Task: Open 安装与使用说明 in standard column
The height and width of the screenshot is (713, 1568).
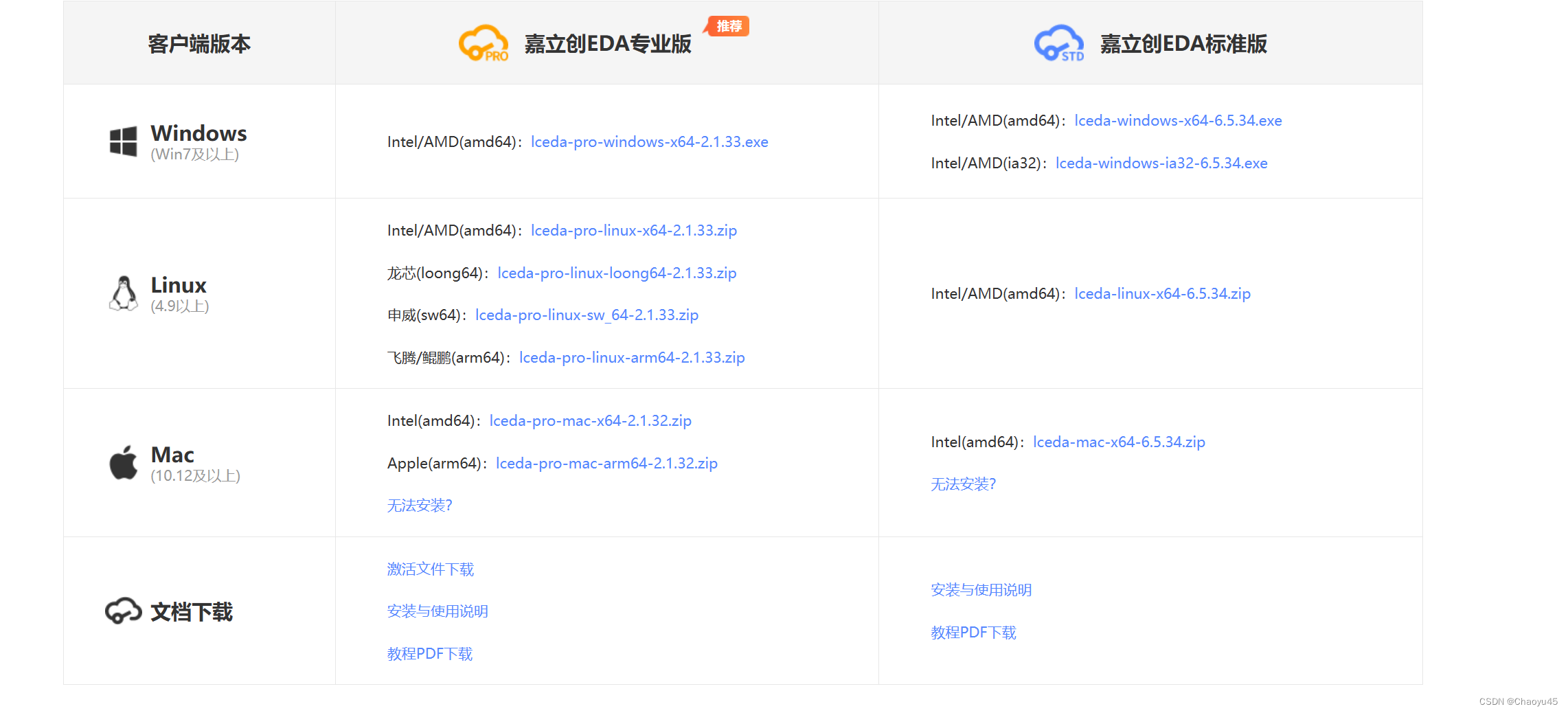Action: 981,590
